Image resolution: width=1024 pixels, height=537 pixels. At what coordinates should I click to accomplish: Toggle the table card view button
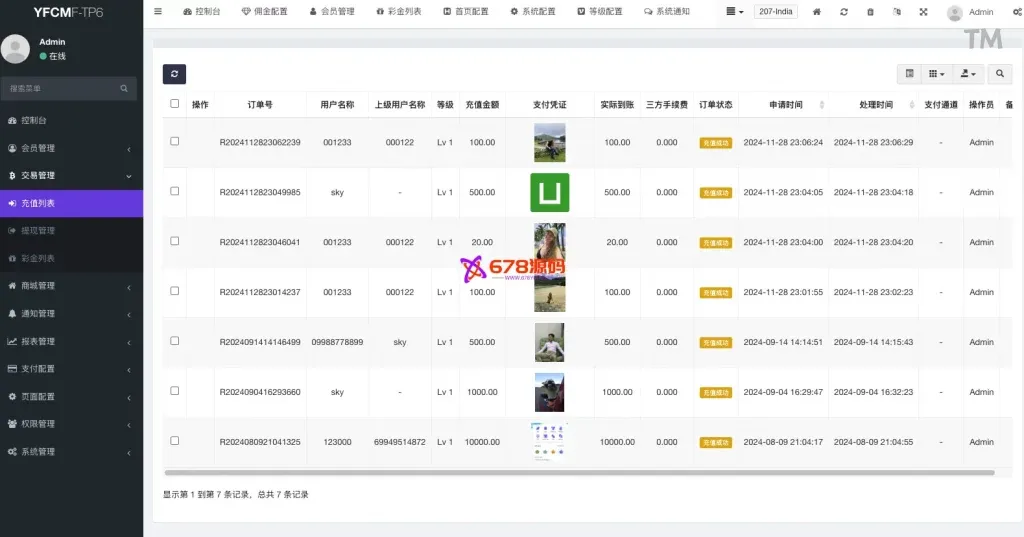coord(909,74)
